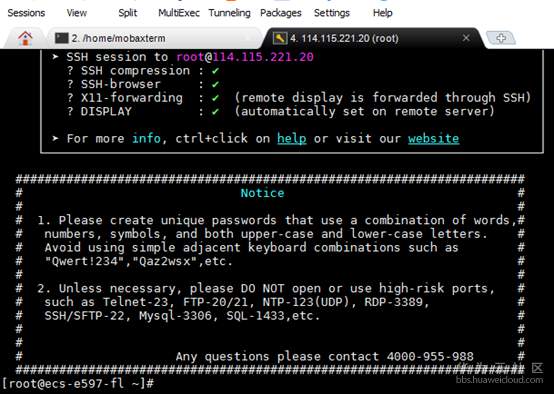The image size is (554, 394).
Task: Click the terminal icon on /home/mobaxterm tab
Action: click(x=61, y=38)
